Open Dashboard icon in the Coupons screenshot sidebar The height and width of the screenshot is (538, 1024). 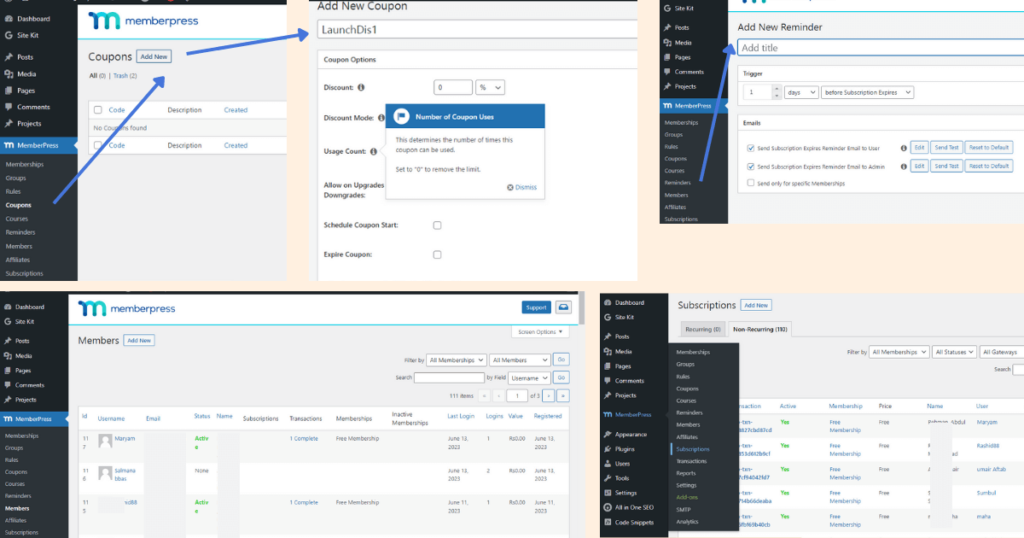[x=8, y=19]
